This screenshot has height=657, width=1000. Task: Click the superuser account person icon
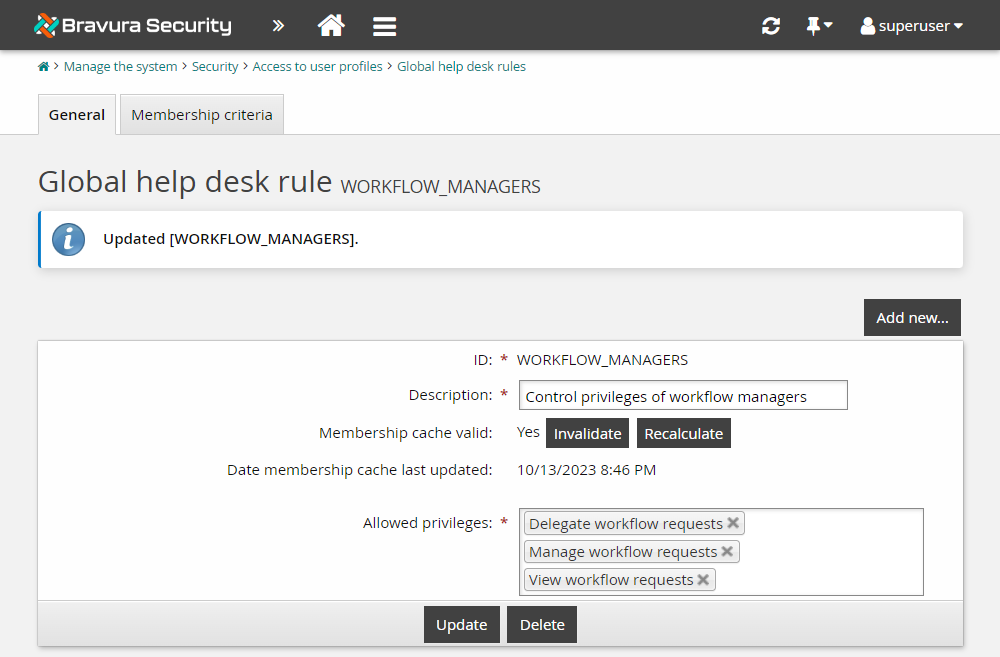[x=866, y=26]
